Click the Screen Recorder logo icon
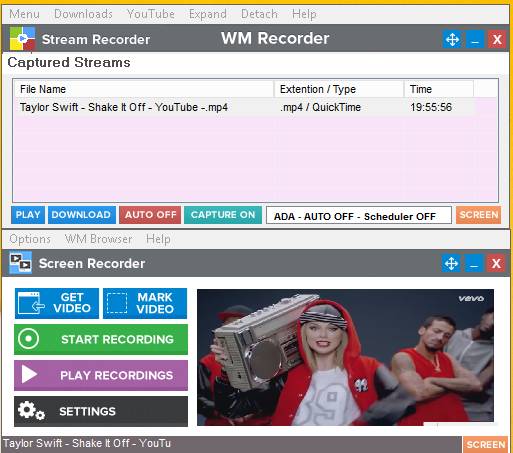 21,263
